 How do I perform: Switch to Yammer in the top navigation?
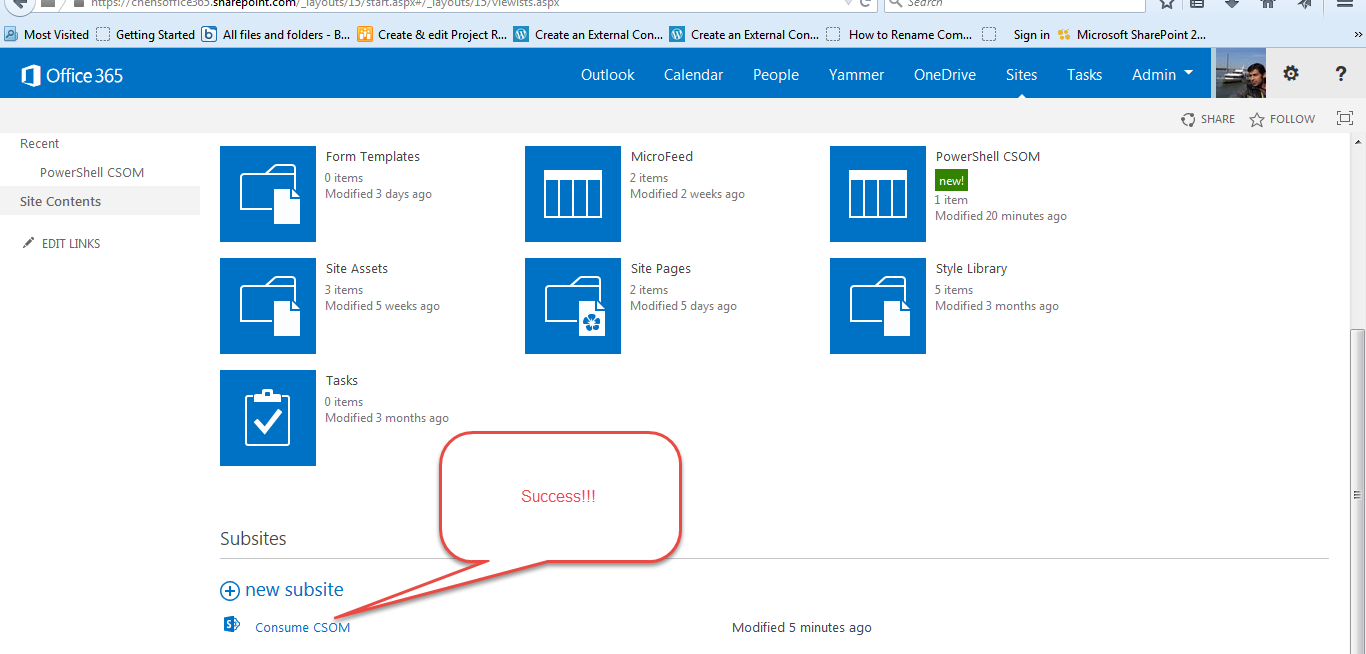click(857, 75)
